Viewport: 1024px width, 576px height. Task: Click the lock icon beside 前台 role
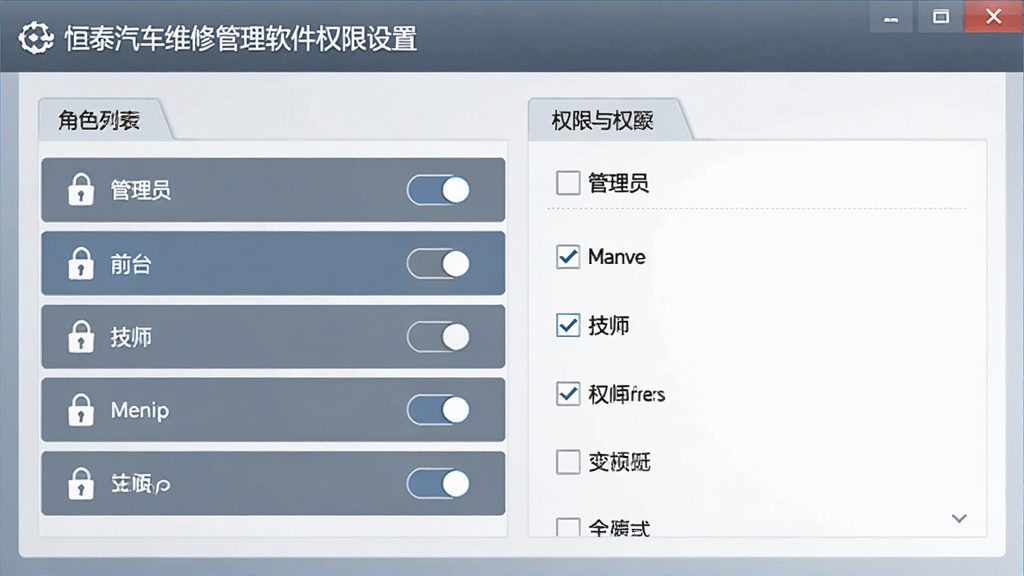pos(81,264)
